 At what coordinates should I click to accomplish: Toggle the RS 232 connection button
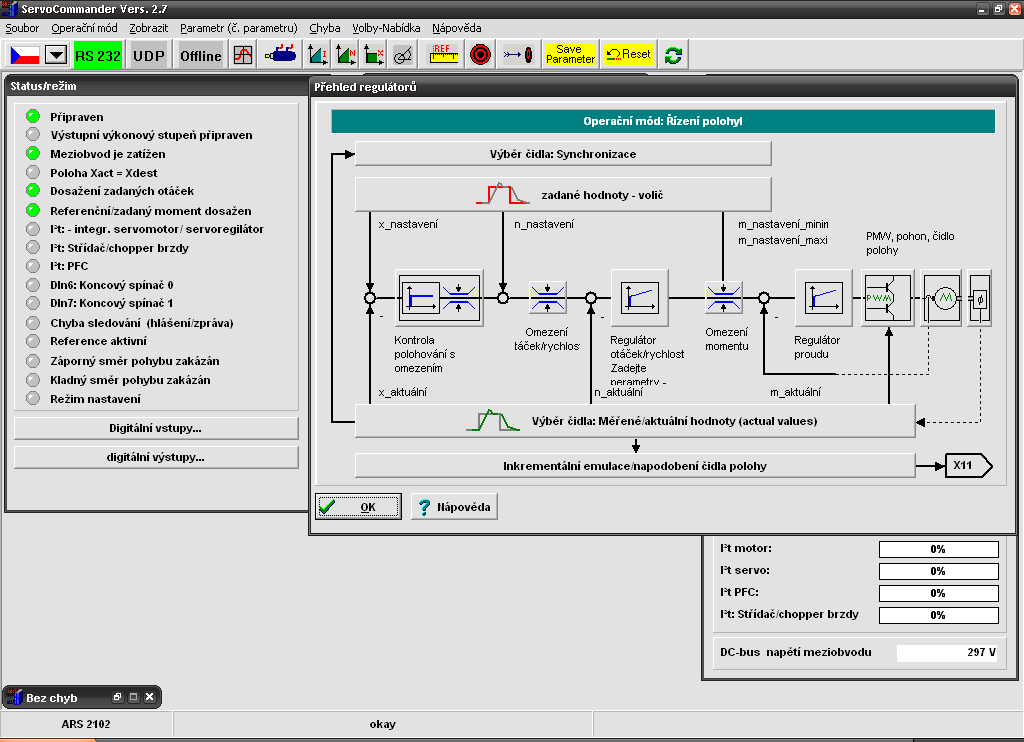pos(98,56)
